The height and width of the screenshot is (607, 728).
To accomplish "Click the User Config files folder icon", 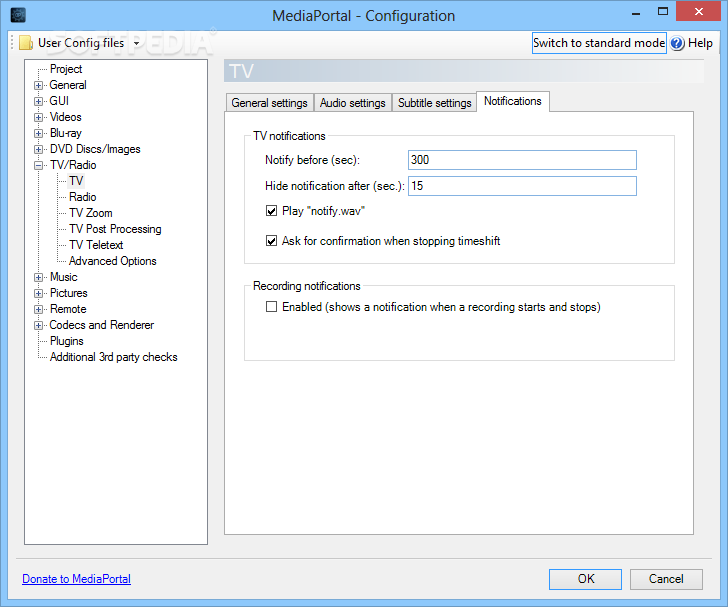I will point(26,43).
